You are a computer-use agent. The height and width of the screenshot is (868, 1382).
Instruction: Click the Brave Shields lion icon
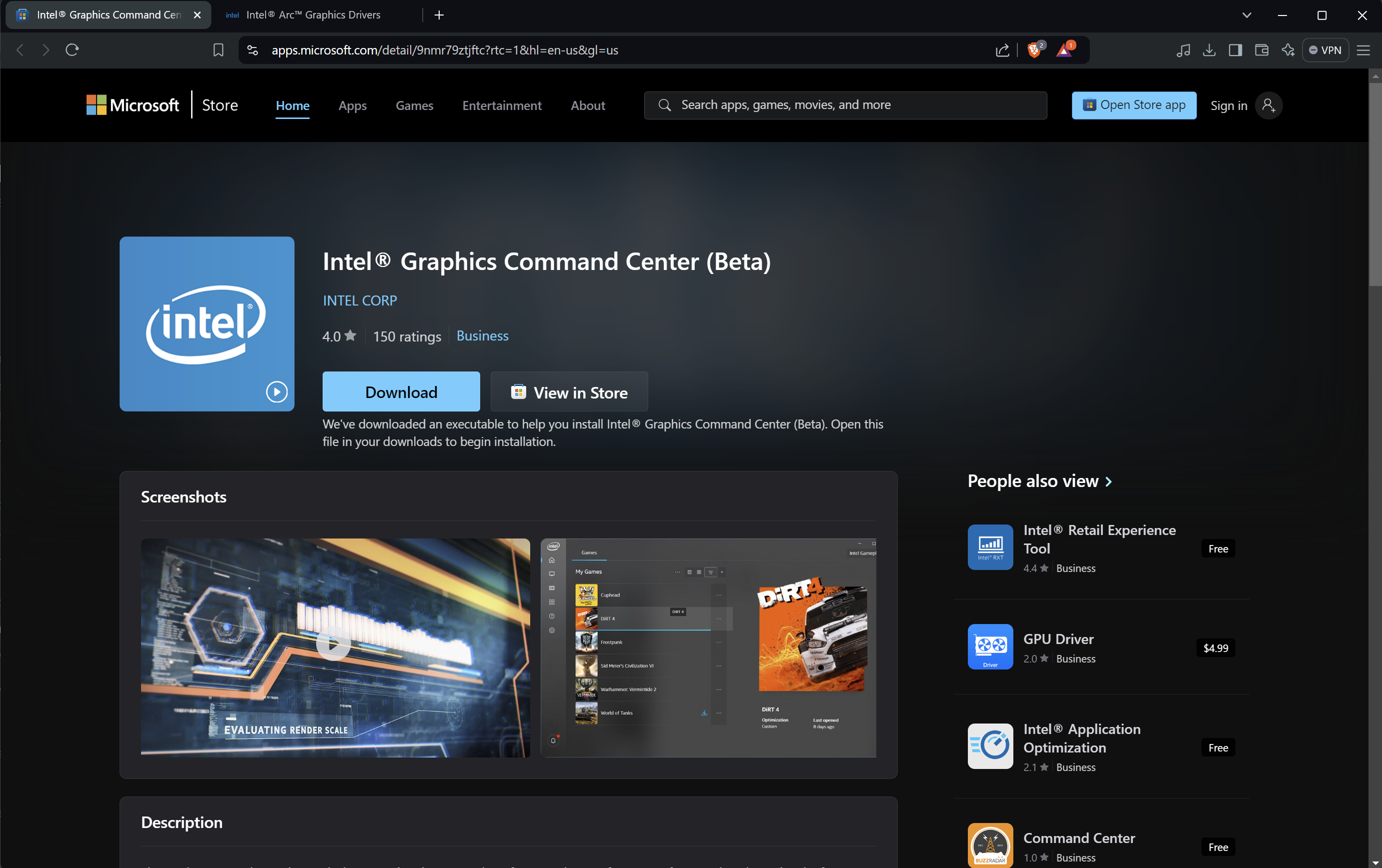point(1034,50)
